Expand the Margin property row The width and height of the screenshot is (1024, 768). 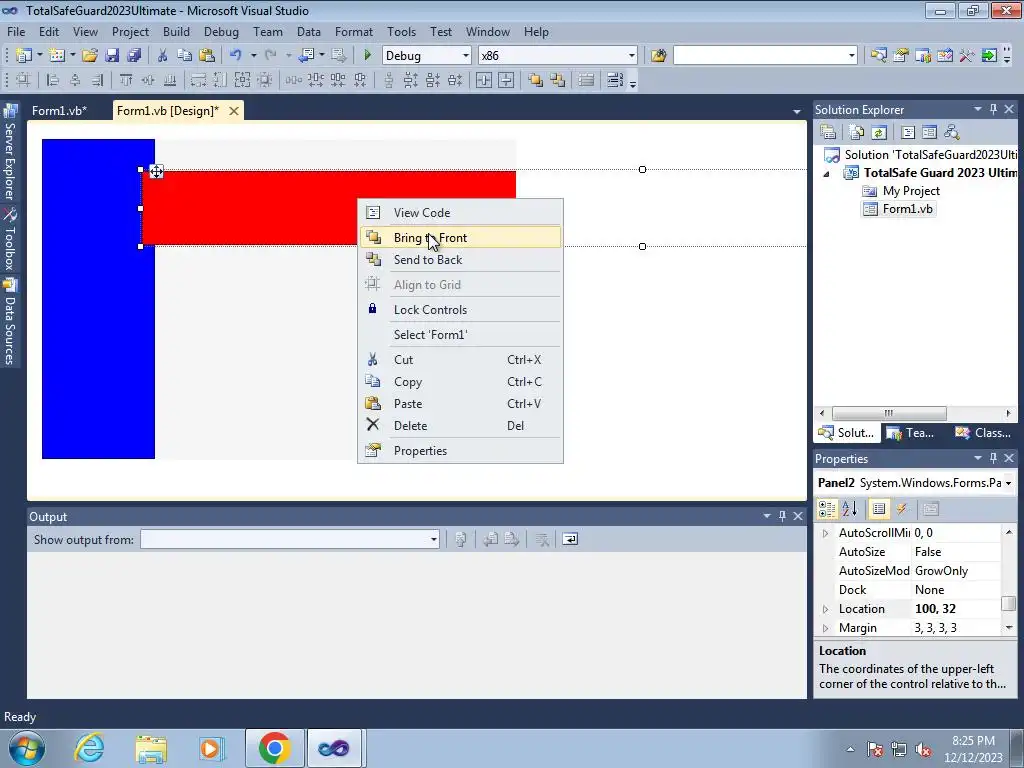tap(825, 628)
